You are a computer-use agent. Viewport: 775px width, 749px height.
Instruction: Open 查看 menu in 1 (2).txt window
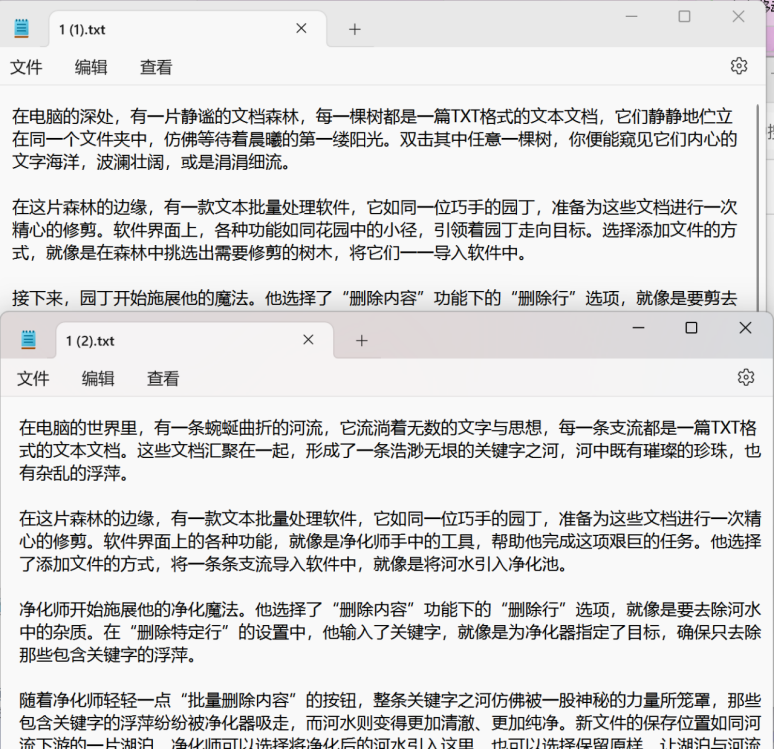tap(163, 378)
